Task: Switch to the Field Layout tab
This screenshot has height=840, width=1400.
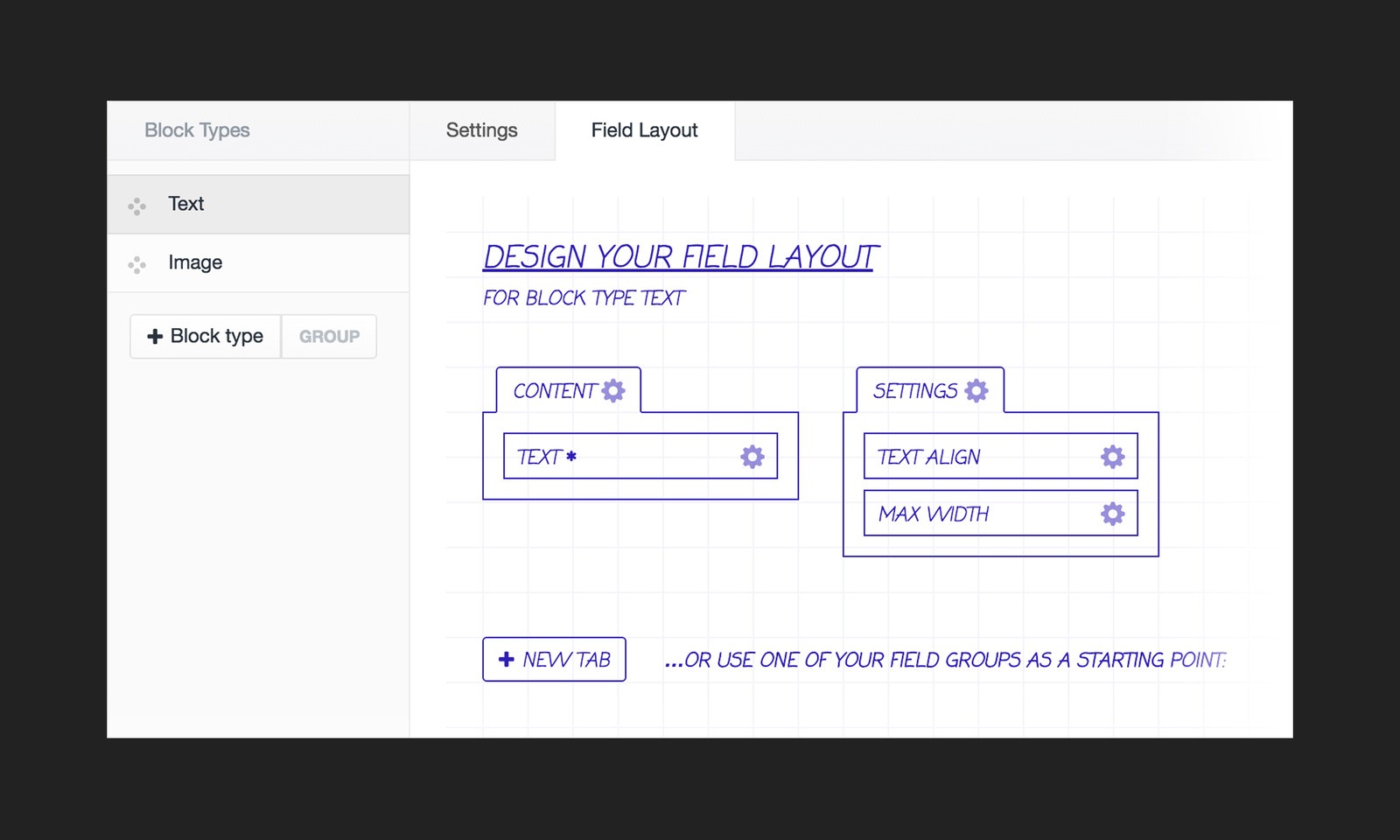Action: tap(644, 130)
